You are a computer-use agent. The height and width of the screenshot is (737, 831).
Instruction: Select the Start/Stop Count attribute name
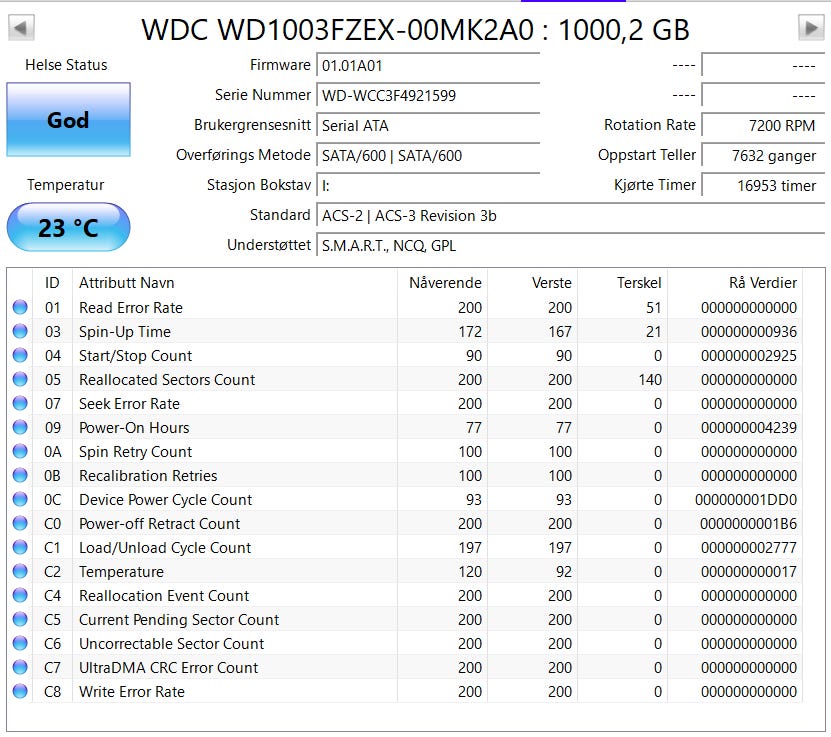(135, 356)
